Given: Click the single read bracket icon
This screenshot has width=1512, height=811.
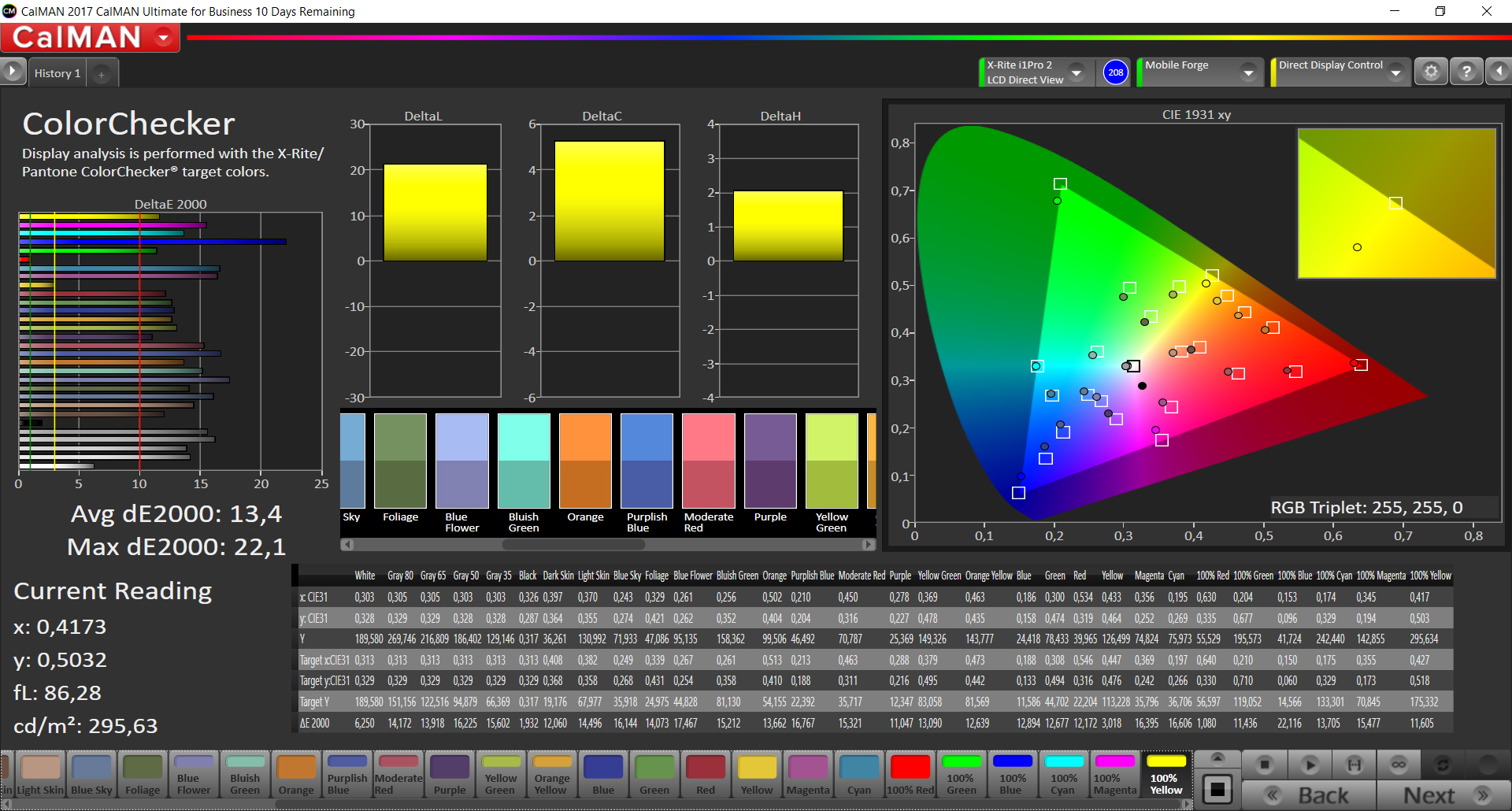Looking at the screenshot, I should coord(1354,765).
